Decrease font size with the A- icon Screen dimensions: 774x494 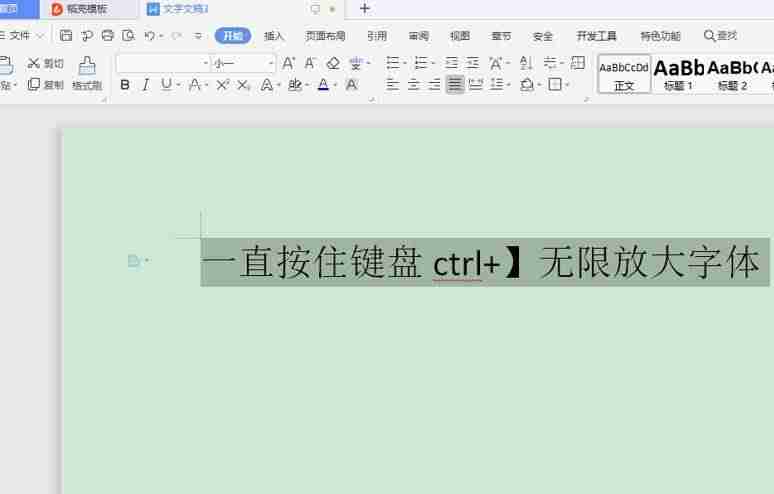310,63
